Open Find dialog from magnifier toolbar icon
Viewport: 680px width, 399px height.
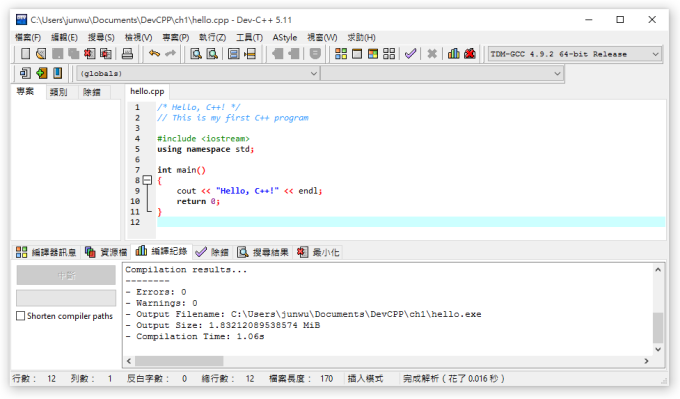(x=196, y=54)
